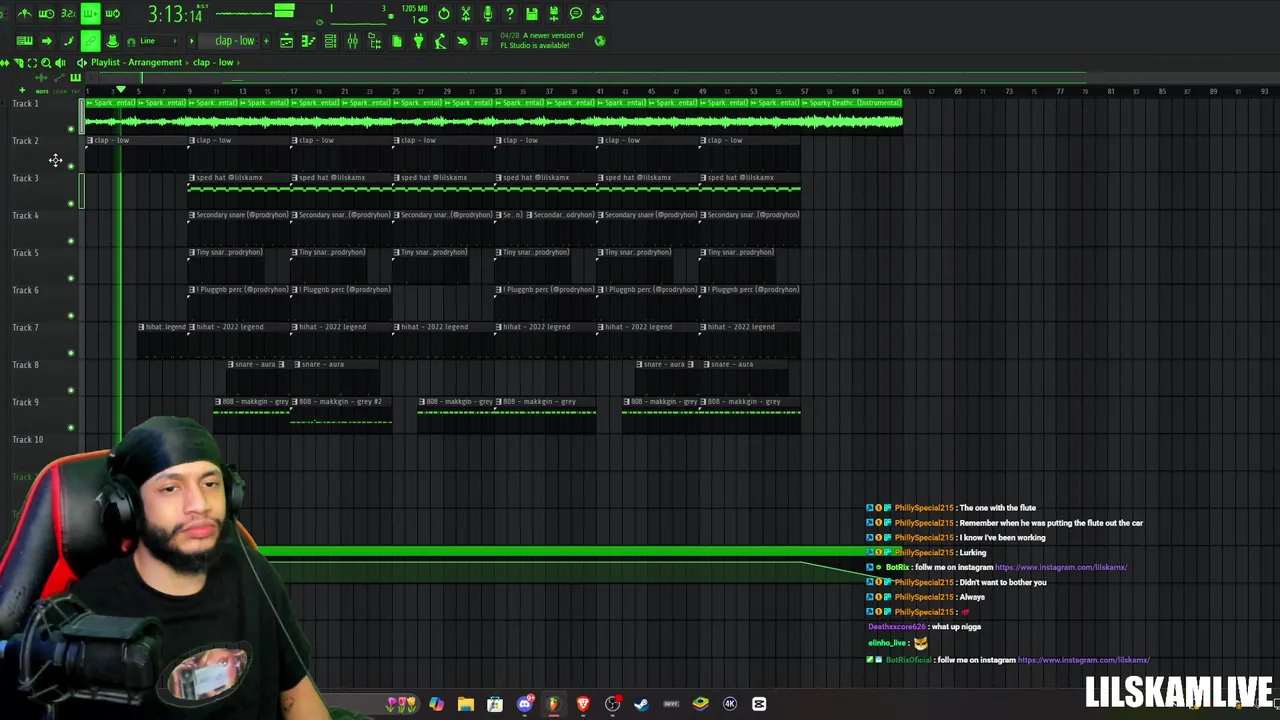1280x720 pixels.
Task: Open the undo history icon
Action: pyautogui.click(x=443, y=14)
